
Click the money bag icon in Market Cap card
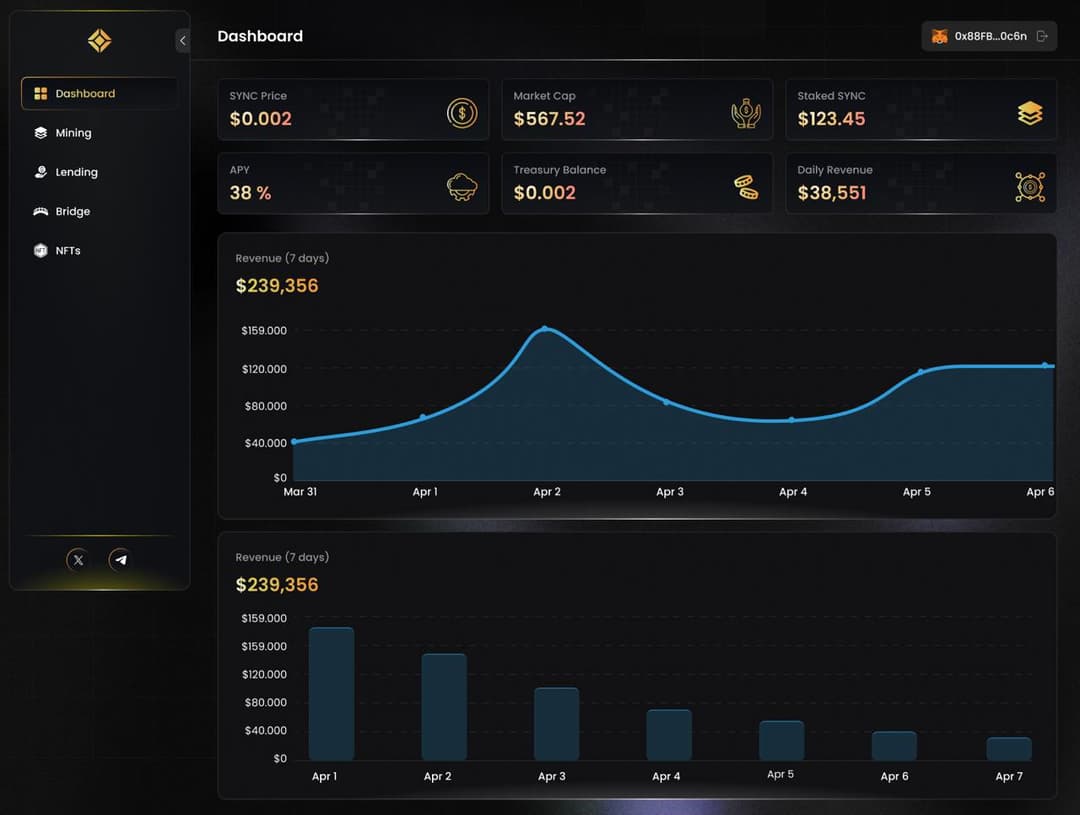click(x=746, y=113)
